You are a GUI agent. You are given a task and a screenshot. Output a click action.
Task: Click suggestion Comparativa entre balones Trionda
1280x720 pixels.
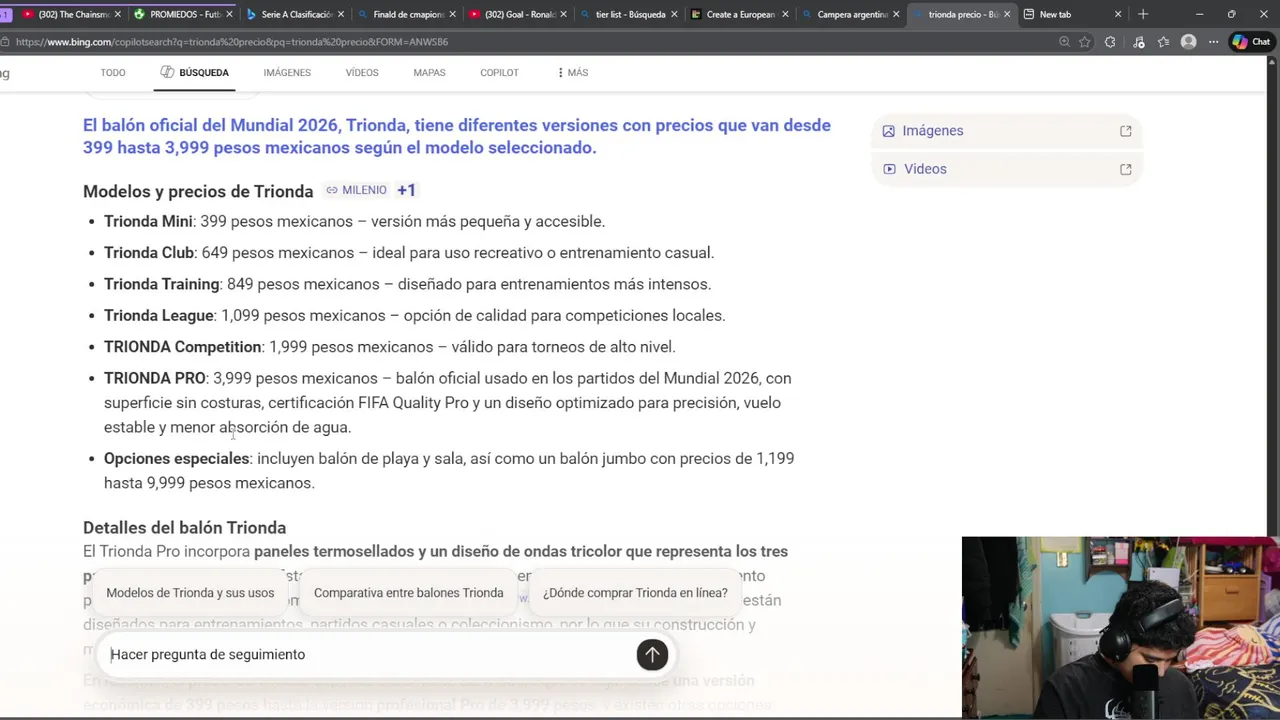point(408,593)
